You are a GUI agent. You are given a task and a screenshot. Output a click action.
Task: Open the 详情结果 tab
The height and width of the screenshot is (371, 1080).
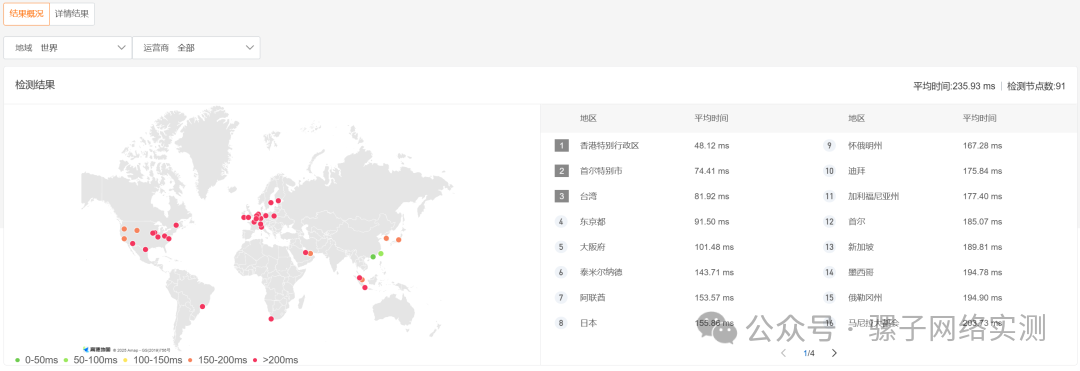pos(72,13)
